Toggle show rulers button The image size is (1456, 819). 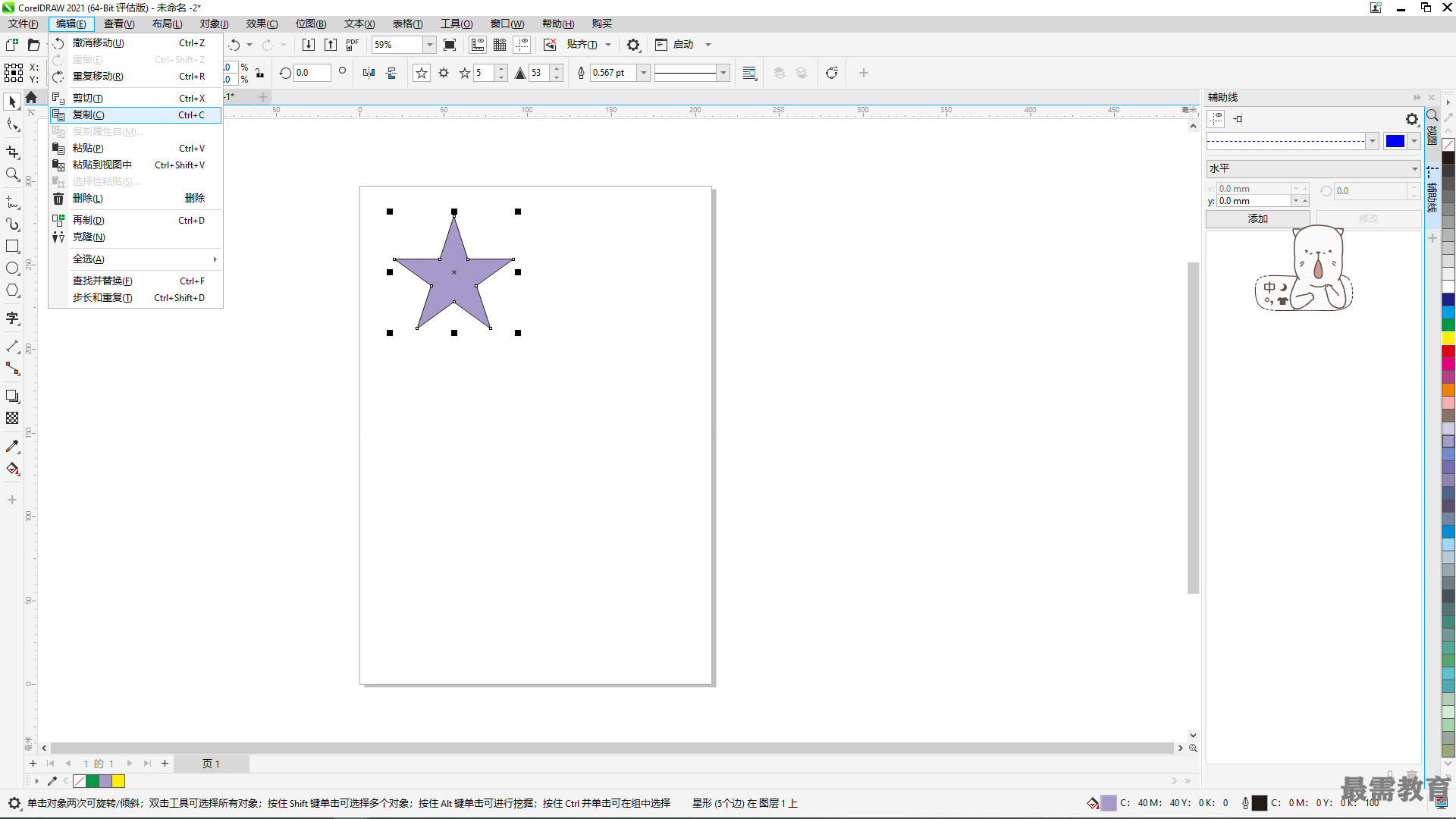point(478,45)
